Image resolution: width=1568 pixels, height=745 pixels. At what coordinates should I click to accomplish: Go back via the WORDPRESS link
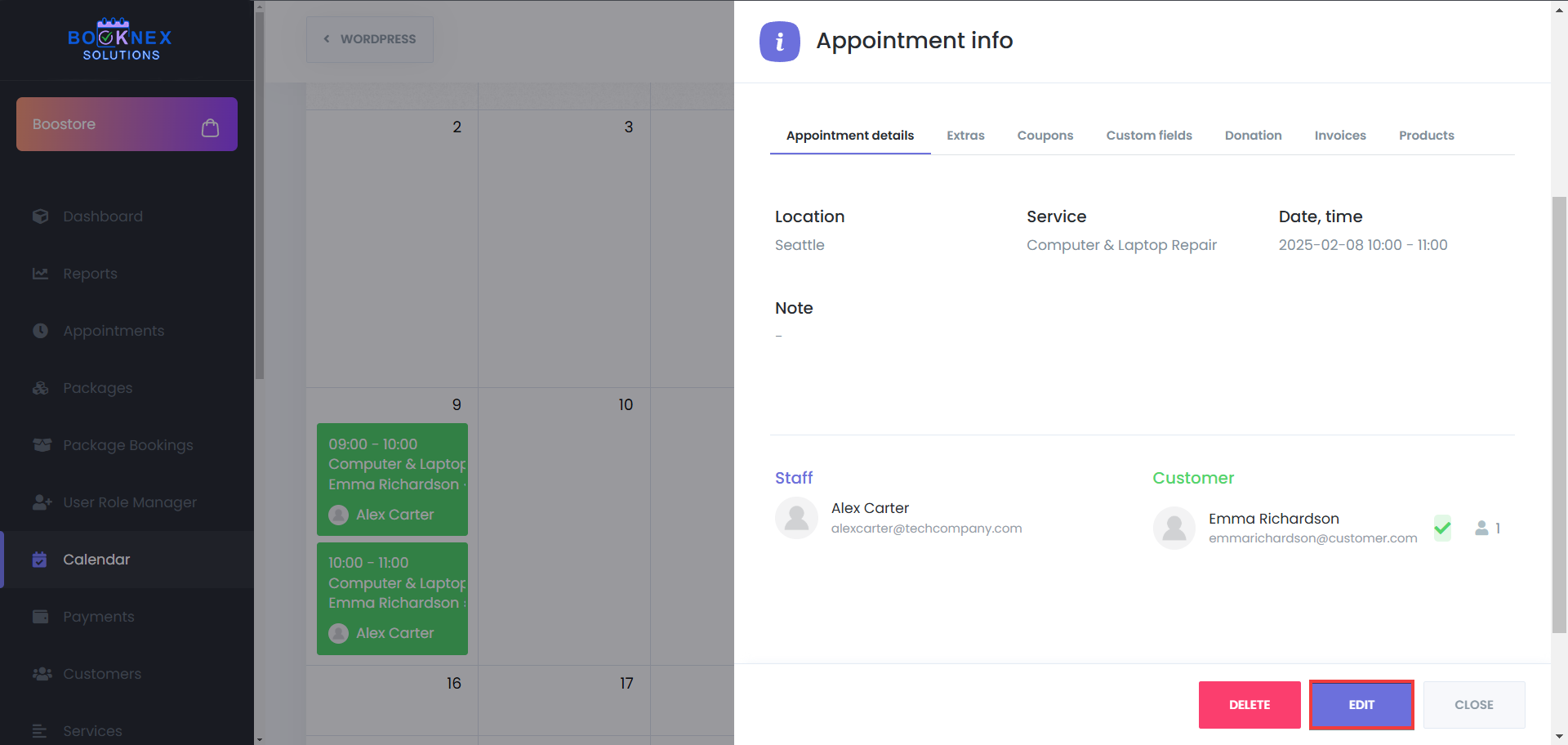pyautogui.click(x=369, y=38)
